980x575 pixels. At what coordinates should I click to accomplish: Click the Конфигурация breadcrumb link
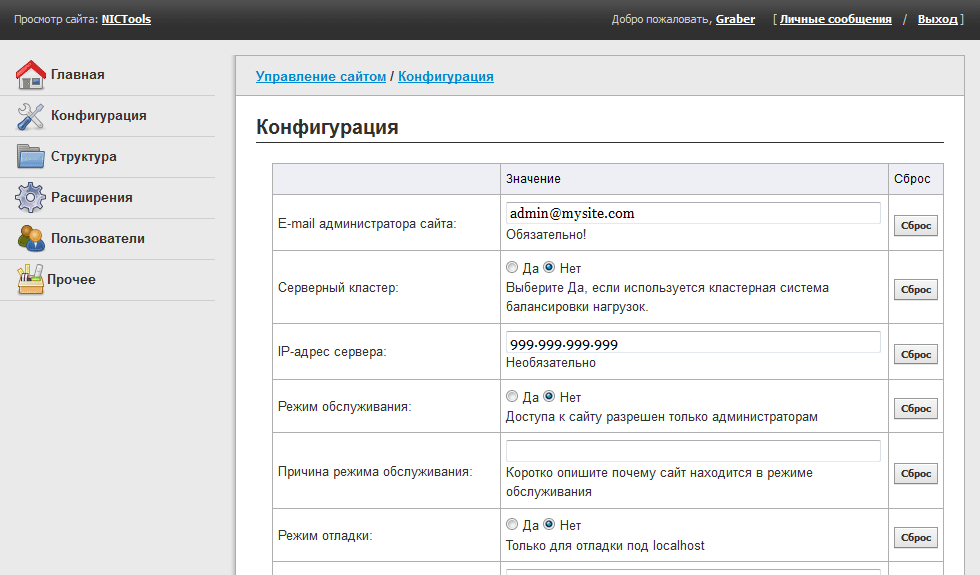(446, 76)
